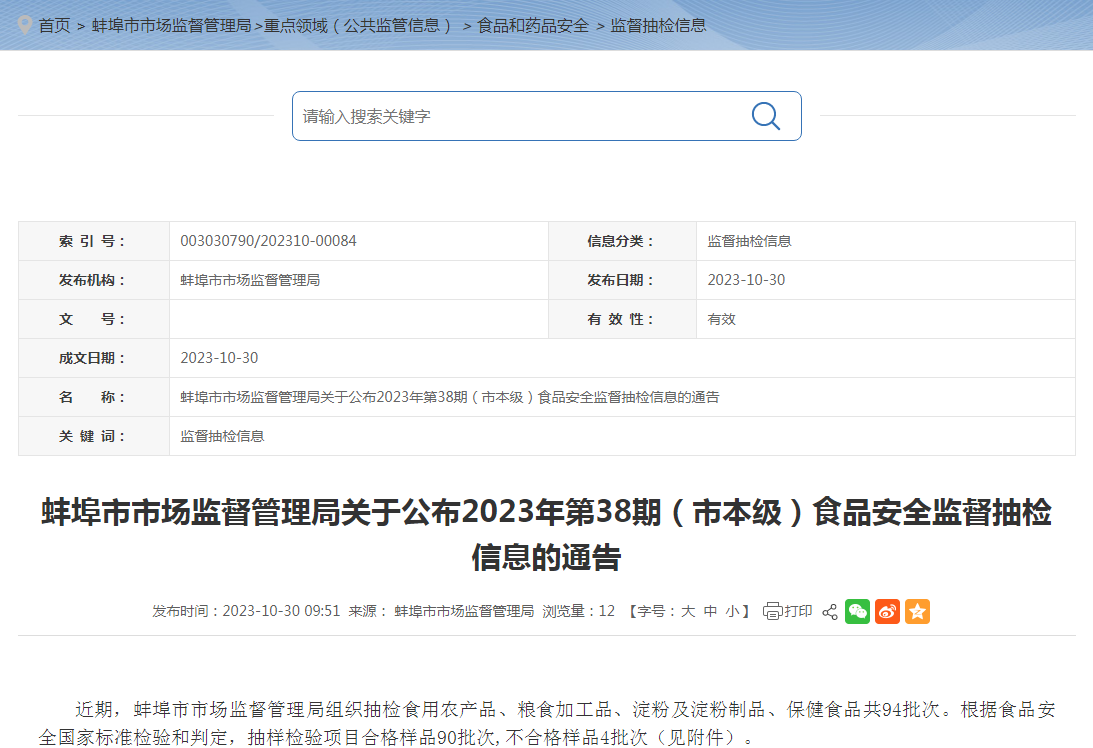Open 重点领域（公共监管信息） breadcrumb link
This screenshot has height=748, width=1093.
tap(358, 25)
